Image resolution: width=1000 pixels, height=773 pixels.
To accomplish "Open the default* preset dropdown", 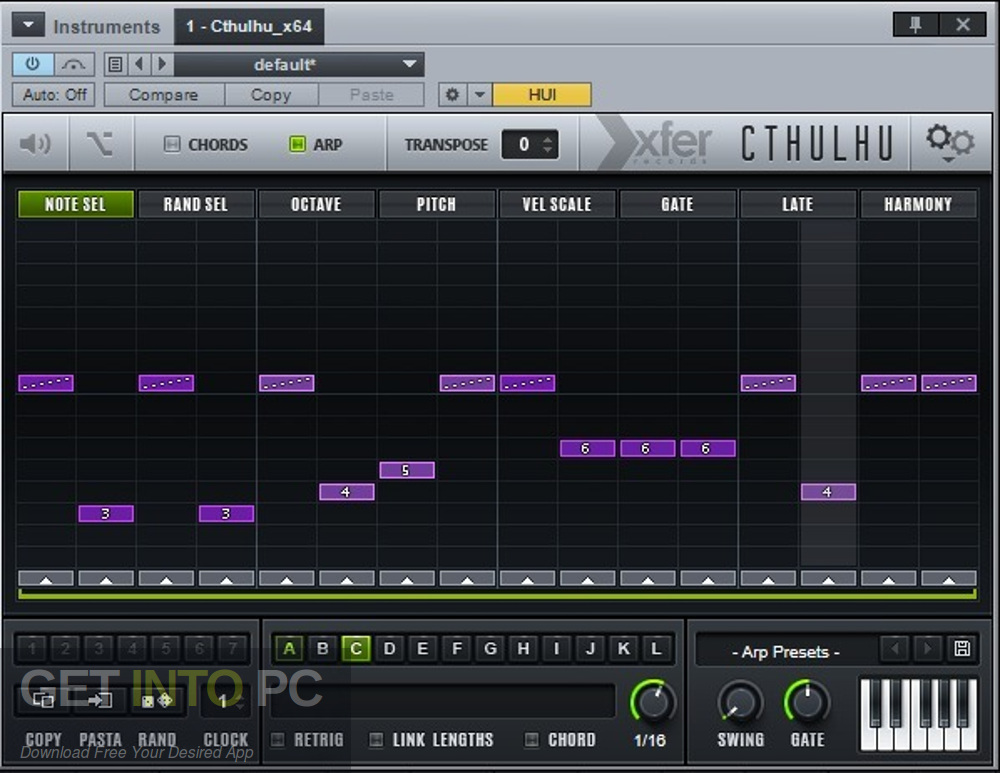I will point(299,64).
